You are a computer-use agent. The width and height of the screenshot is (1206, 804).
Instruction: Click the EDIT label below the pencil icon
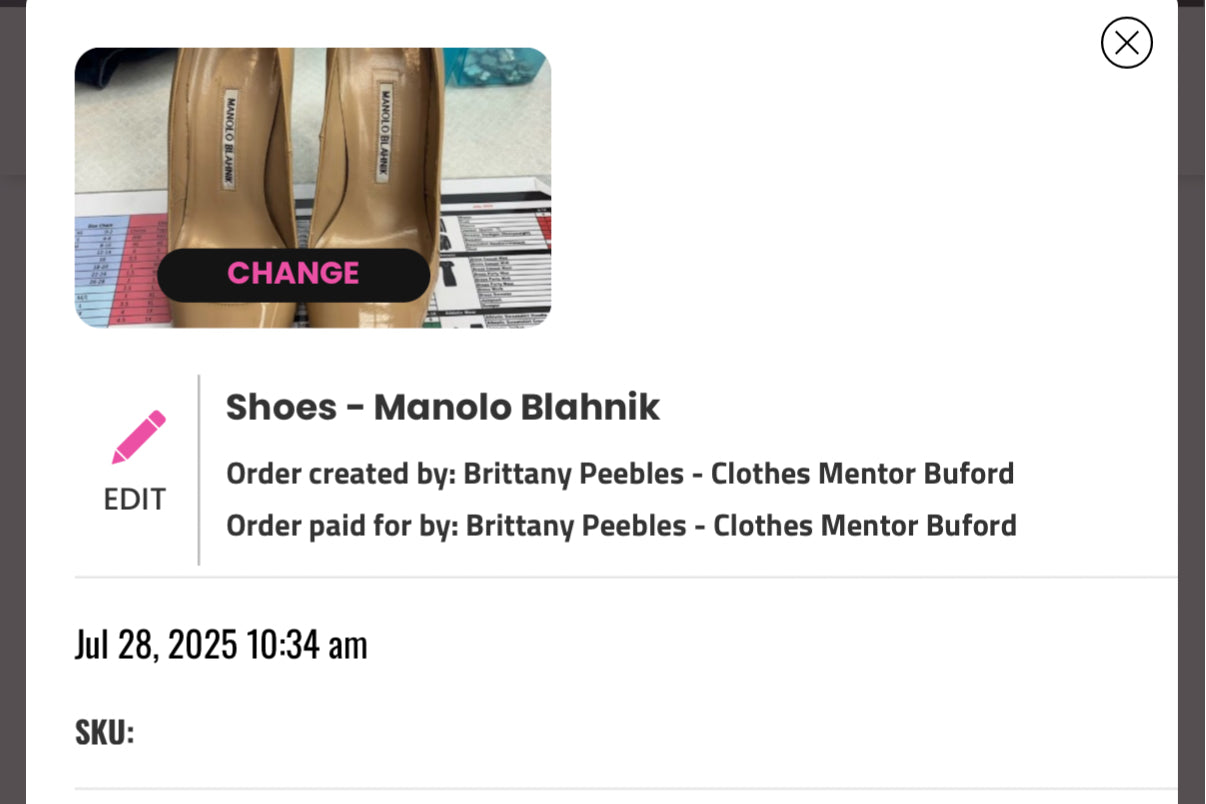pyautogui.click(x=136, y=499)
